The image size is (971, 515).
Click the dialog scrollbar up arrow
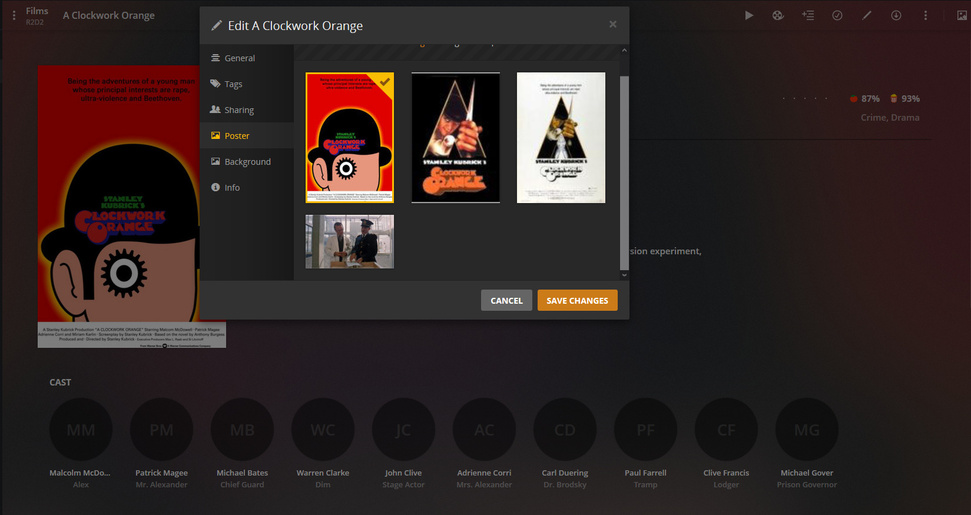click(624, 50)
